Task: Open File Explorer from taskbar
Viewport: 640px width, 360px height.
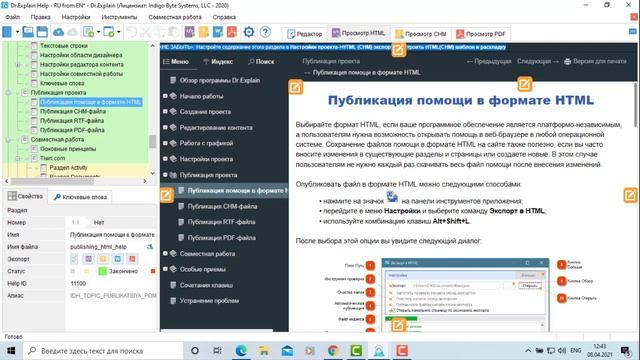Action: coord(264,351)
